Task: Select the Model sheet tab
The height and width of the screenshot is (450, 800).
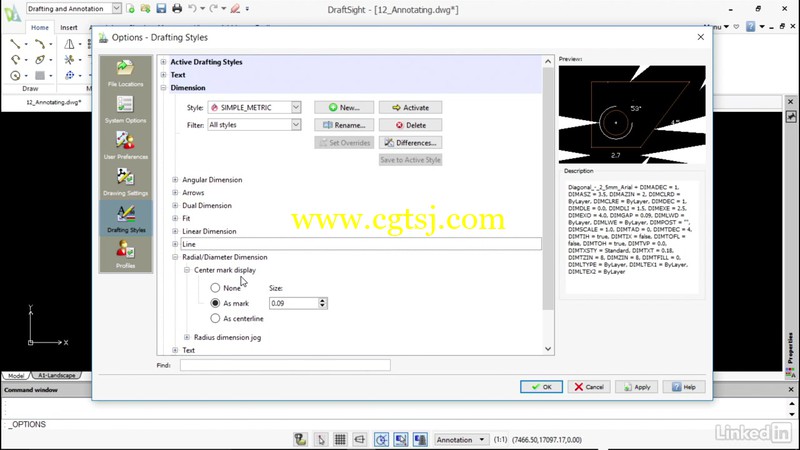Action: pyautogui.click(x=16, y=376)
